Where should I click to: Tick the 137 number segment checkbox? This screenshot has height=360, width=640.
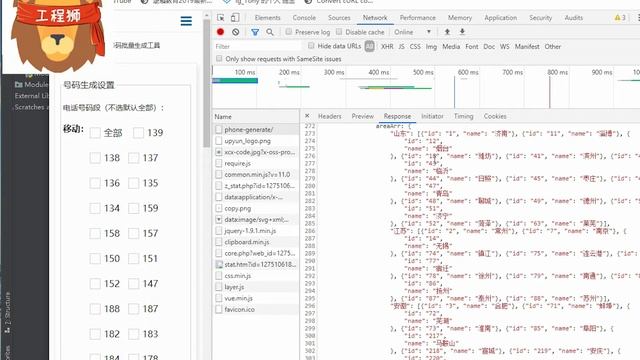pyautogui.click(x=134, y=158)
